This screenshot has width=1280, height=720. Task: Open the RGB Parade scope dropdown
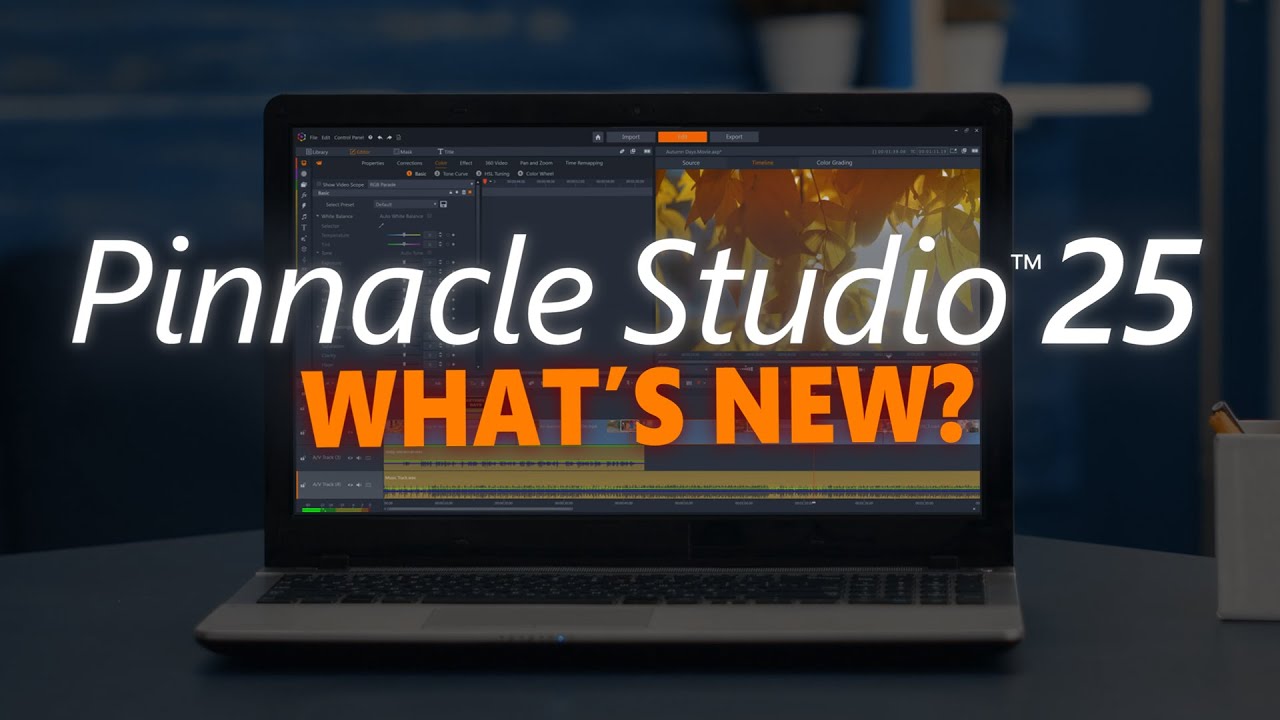pos(421,185)
